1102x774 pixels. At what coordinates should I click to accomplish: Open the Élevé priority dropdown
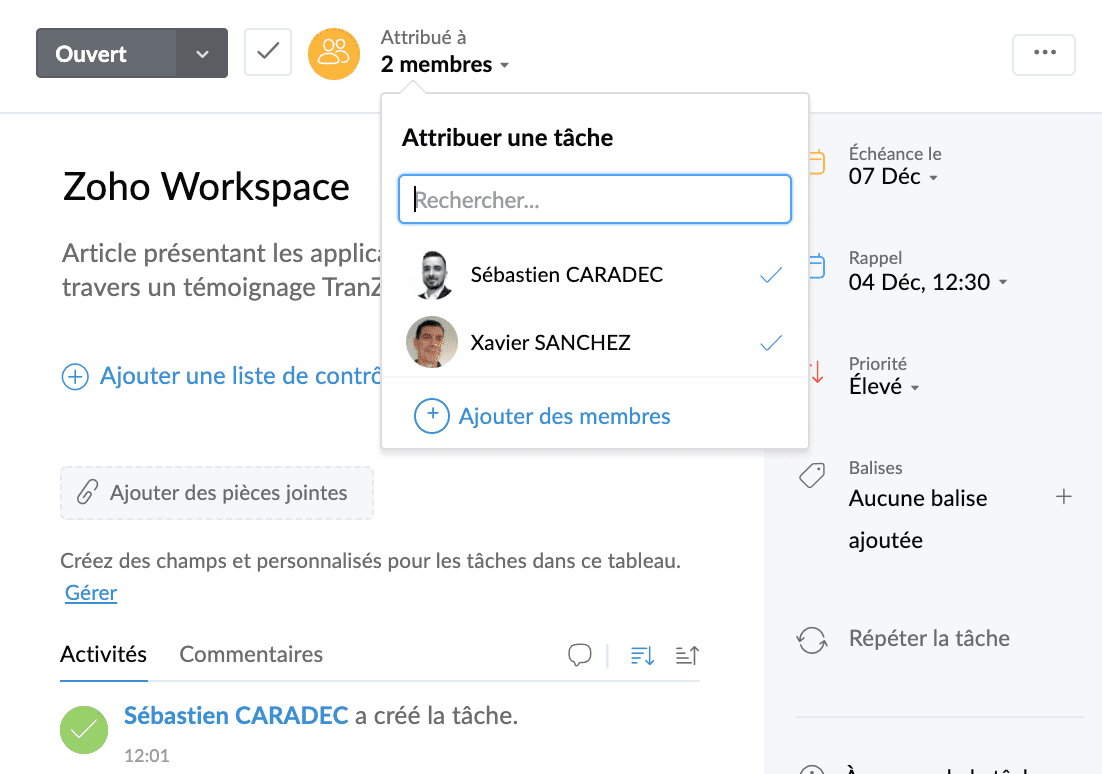click(x=884, y=386)
